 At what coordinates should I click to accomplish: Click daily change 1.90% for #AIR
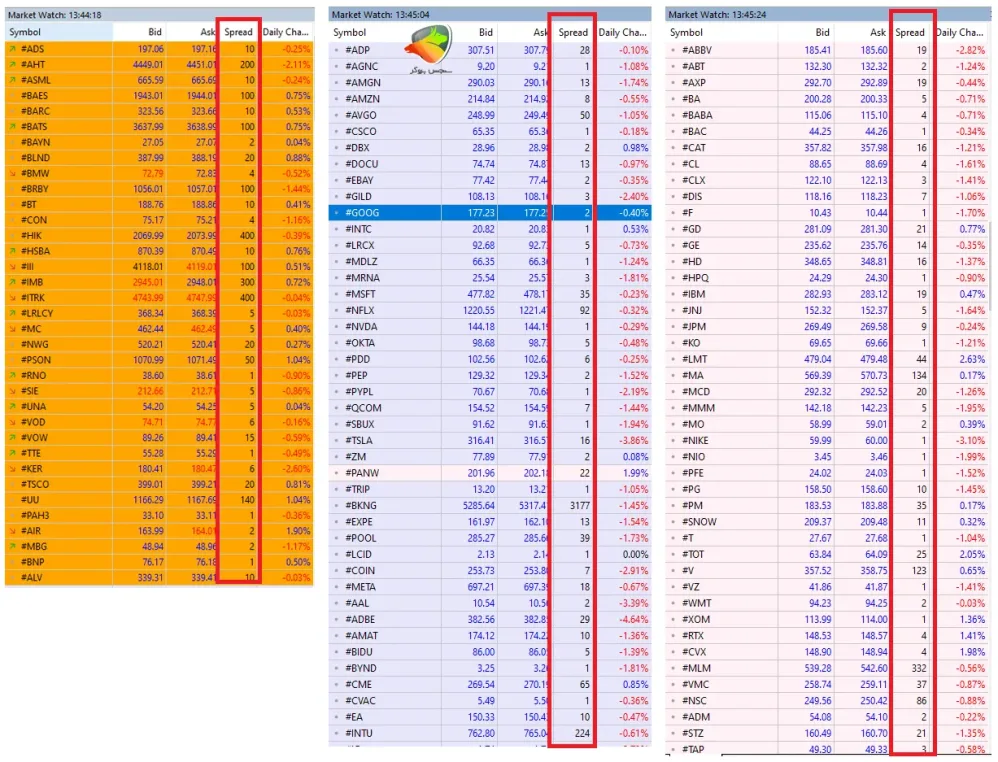coord(299,531)
